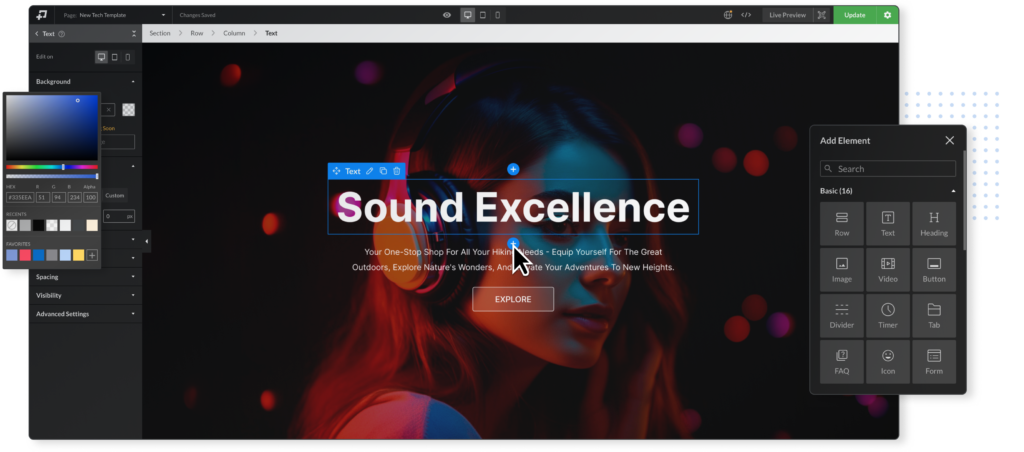Image resolution: width=1024 pixels, height=452 pixels.
Task: Add element above the heading via plus
Action: tap(513, 170)
